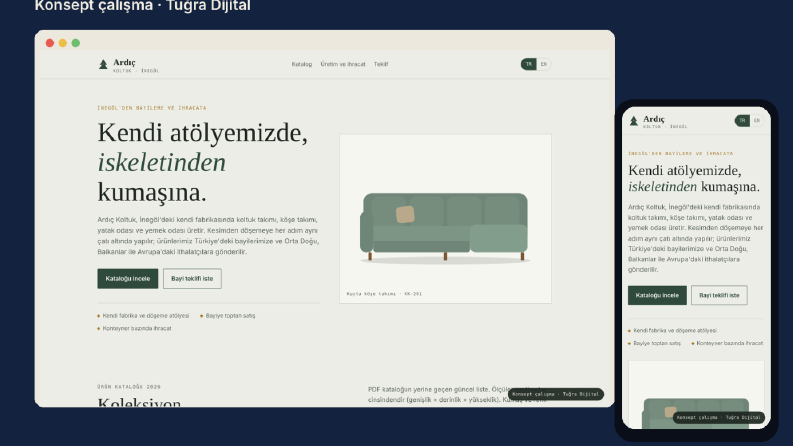
Task: Open the Katalog nav link
Action: [x=301, y=64]
